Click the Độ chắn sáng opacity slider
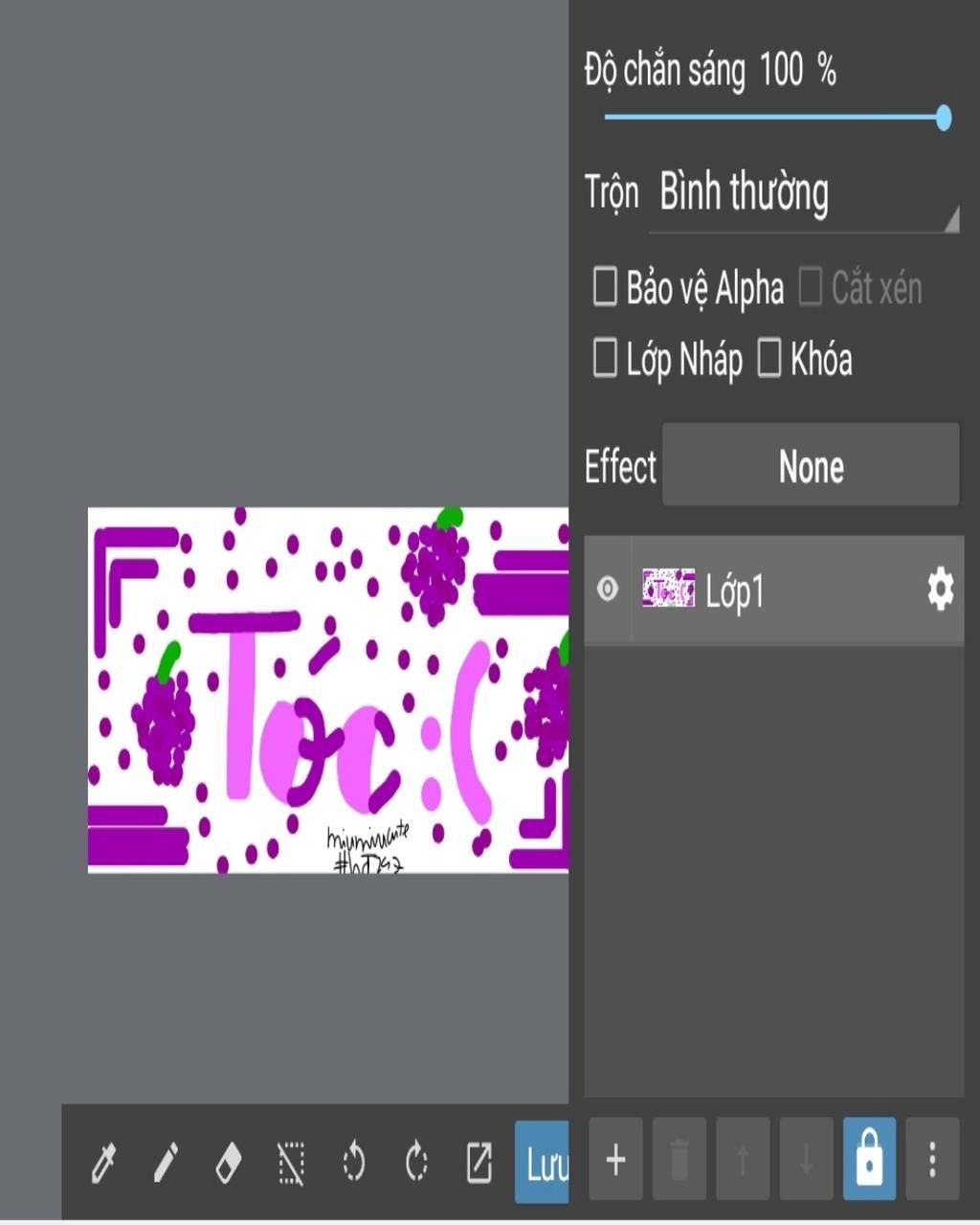 (x=775, y=118)
